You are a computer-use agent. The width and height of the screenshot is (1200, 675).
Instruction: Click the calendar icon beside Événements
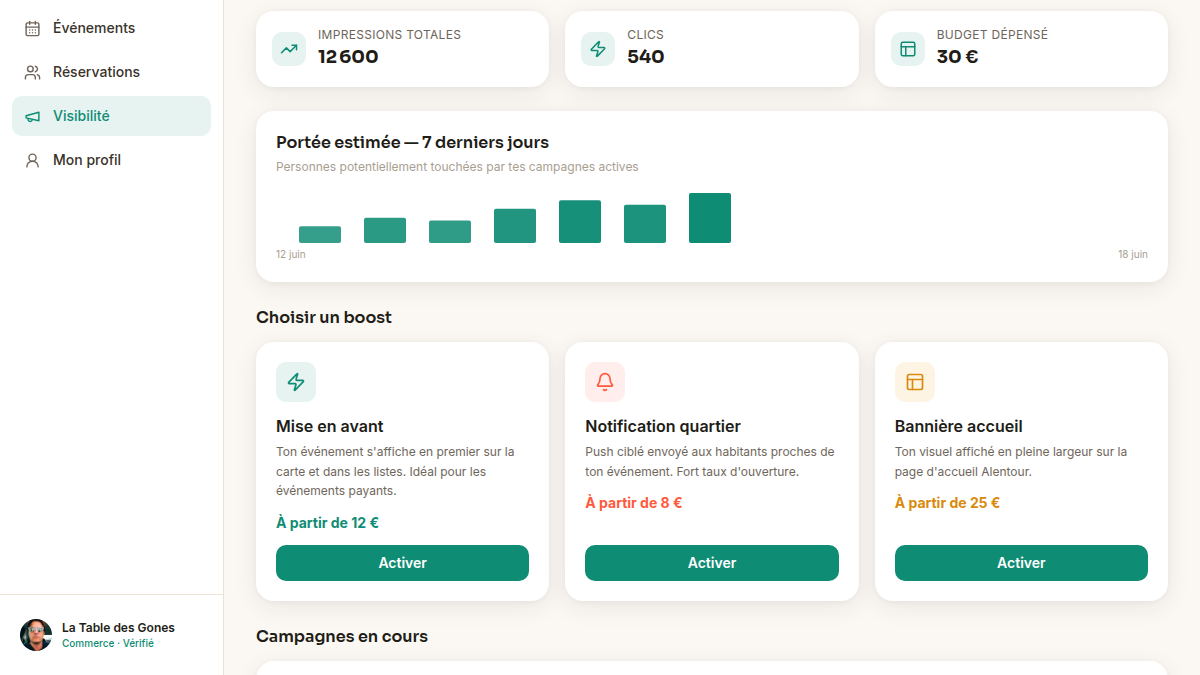(x=32, y=28)
